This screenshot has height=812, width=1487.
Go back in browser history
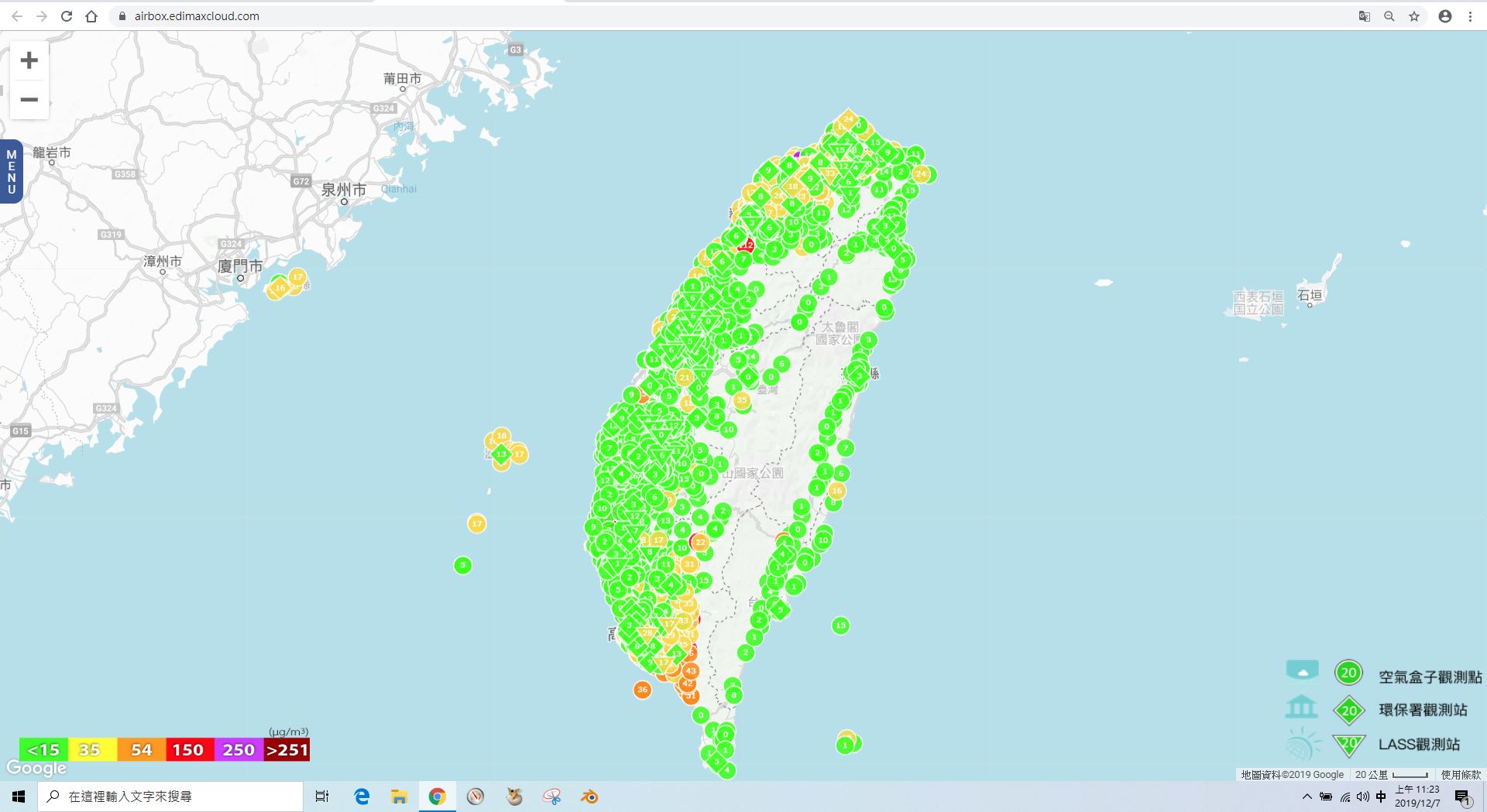16,16
